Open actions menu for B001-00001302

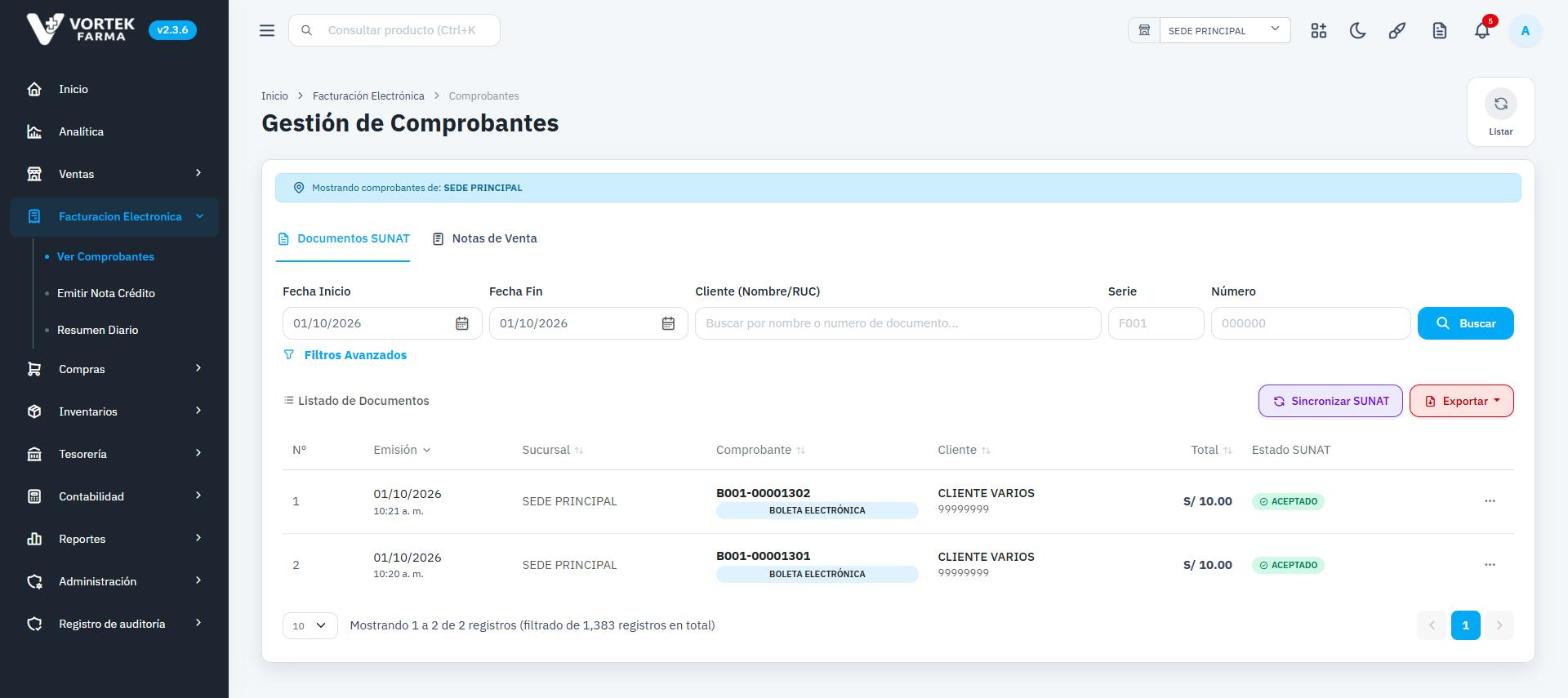click(x=1490, y=501)
